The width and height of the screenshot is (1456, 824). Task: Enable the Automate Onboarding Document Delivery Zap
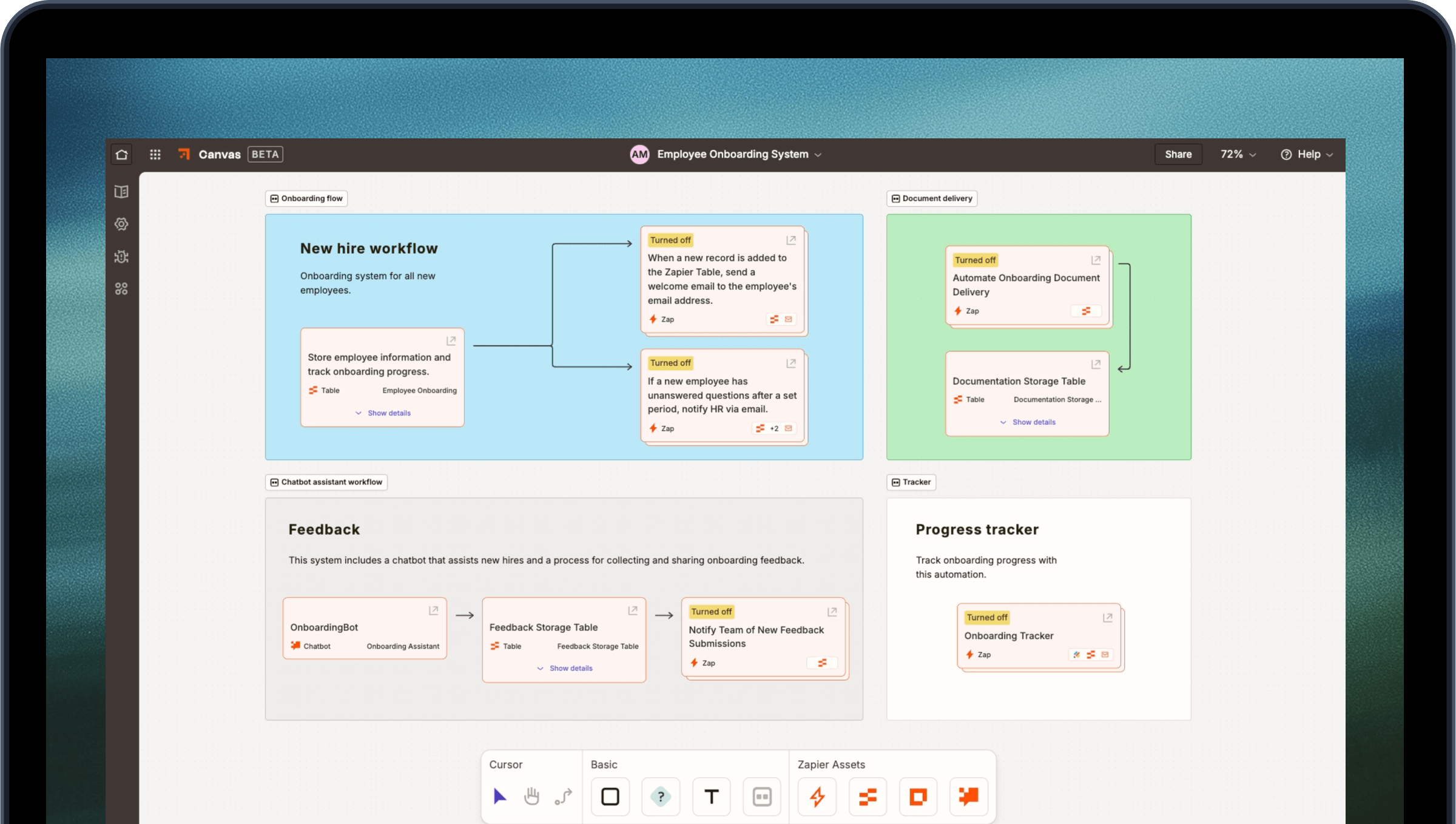click(x=975, y=260)
